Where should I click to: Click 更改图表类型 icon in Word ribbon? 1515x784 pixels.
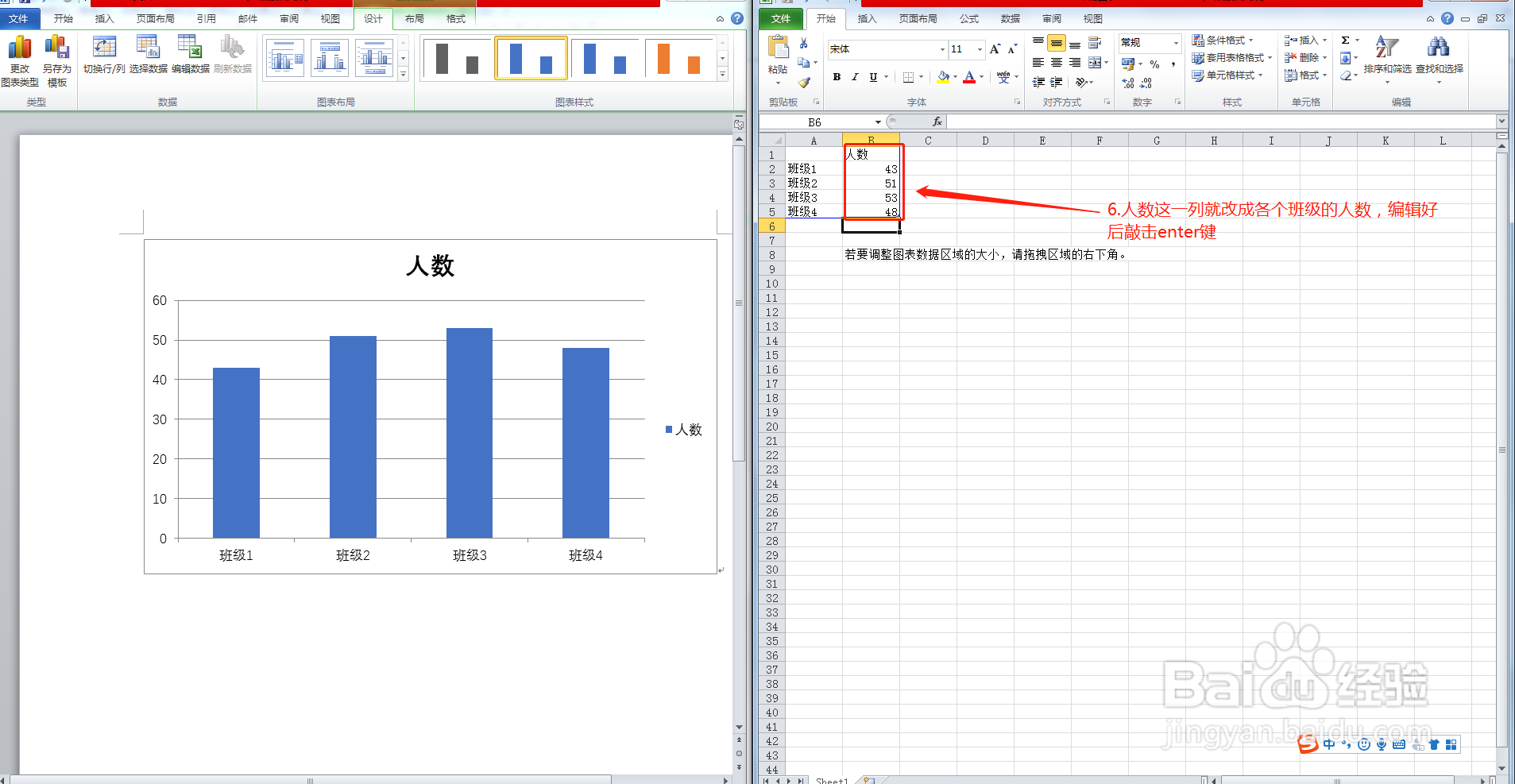(x=19, y=60)
